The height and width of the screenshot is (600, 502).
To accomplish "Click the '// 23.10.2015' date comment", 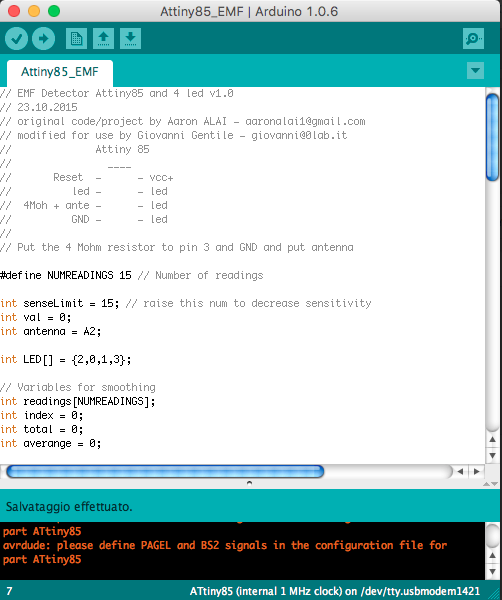I will (39, 108).
